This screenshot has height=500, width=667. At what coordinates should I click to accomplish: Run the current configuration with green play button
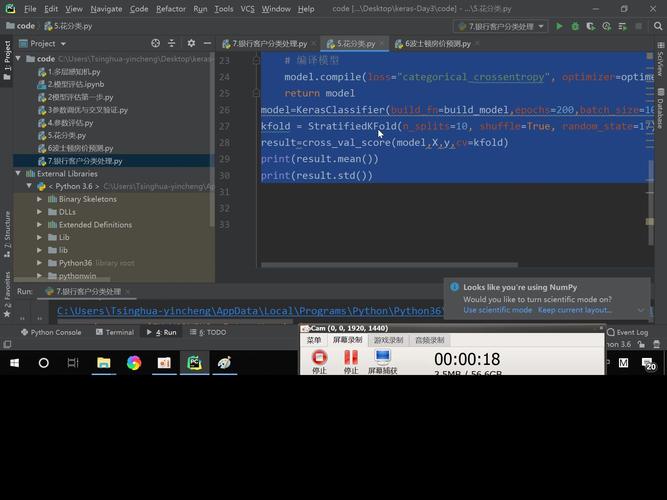tap(559, 26)
